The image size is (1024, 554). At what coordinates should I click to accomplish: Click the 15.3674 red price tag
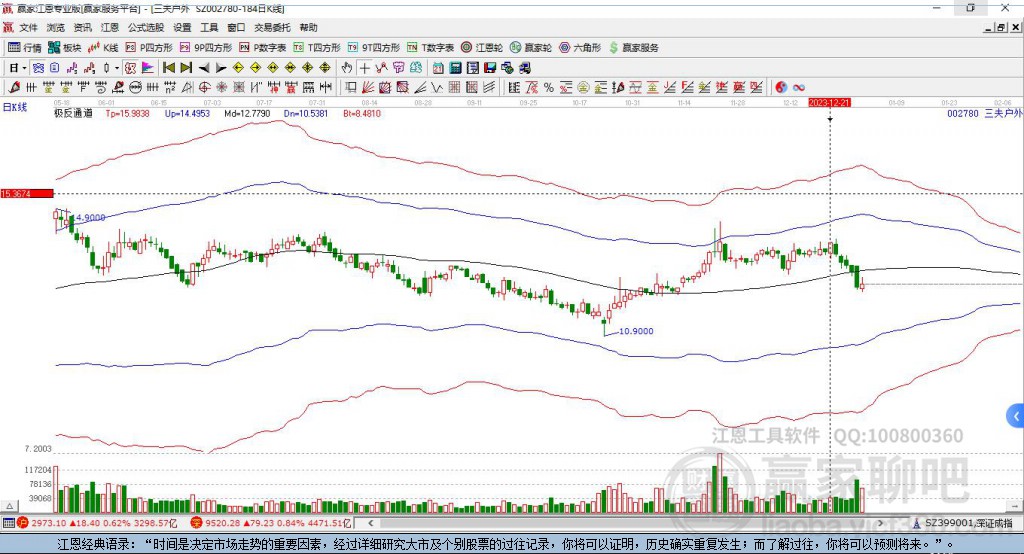pos(27,194)
